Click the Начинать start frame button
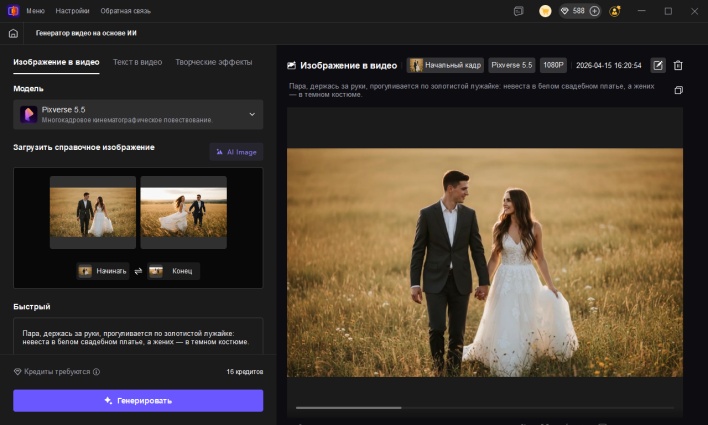Viewport: 708px width, 425px height. click(x=103, y=271)
